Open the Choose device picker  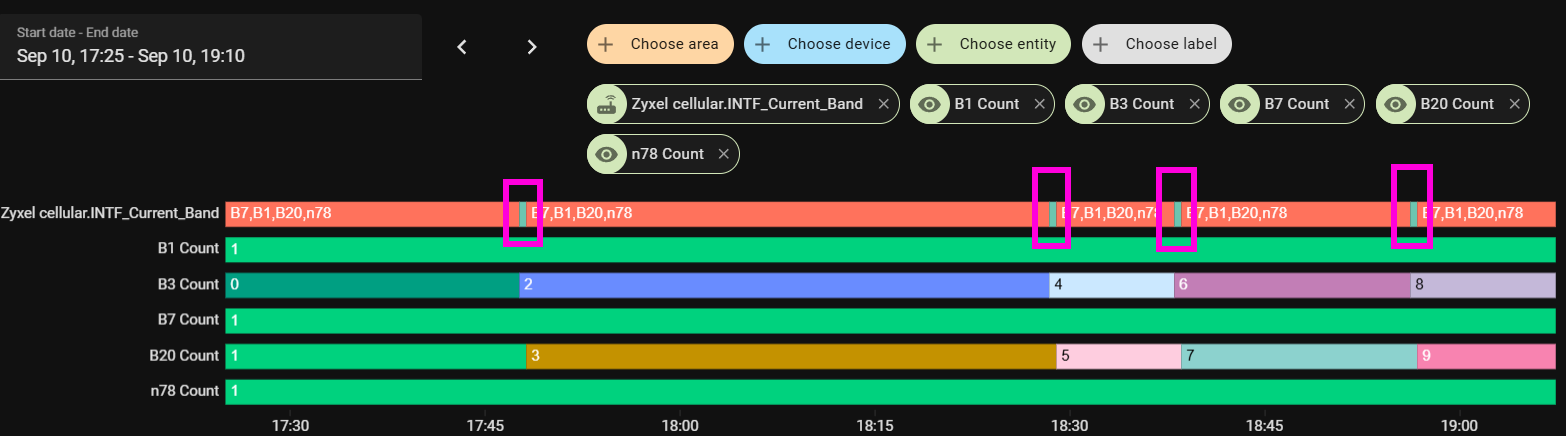824,44
